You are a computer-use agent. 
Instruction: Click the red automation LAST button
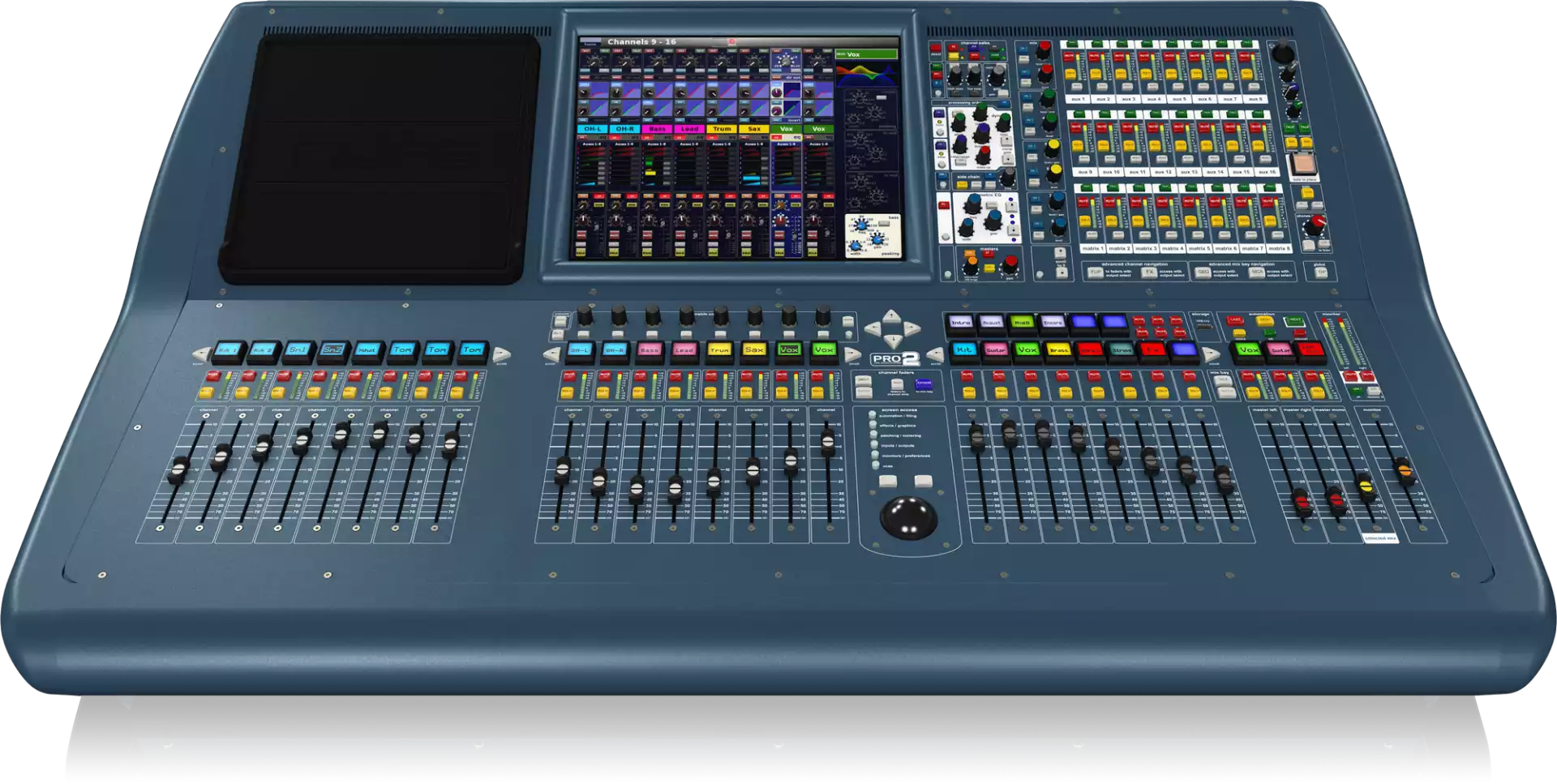tap(1235, 321)
